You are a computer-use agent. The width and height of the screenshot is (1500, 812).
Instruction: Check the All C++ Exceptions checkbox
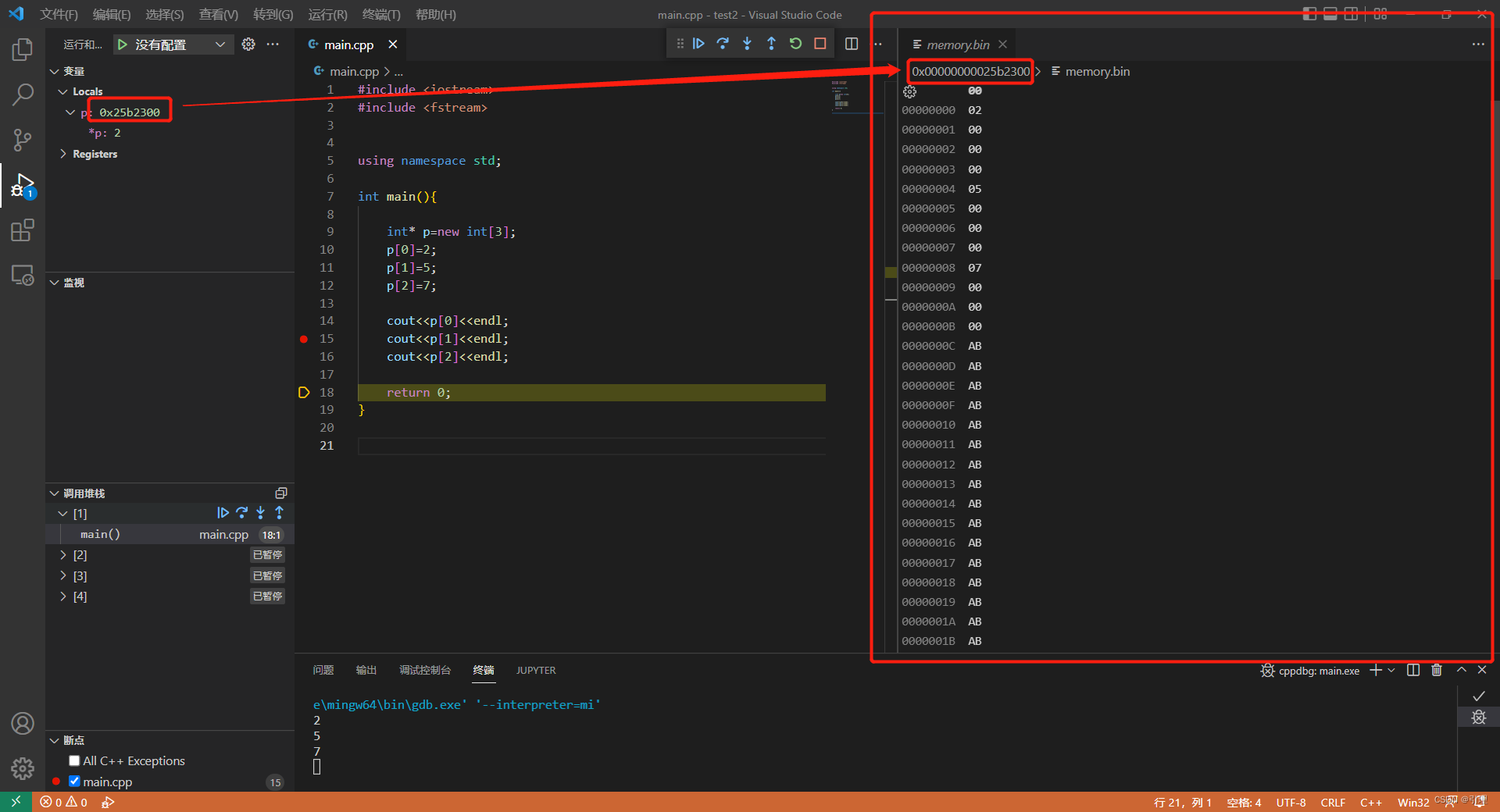coord(74,760)
